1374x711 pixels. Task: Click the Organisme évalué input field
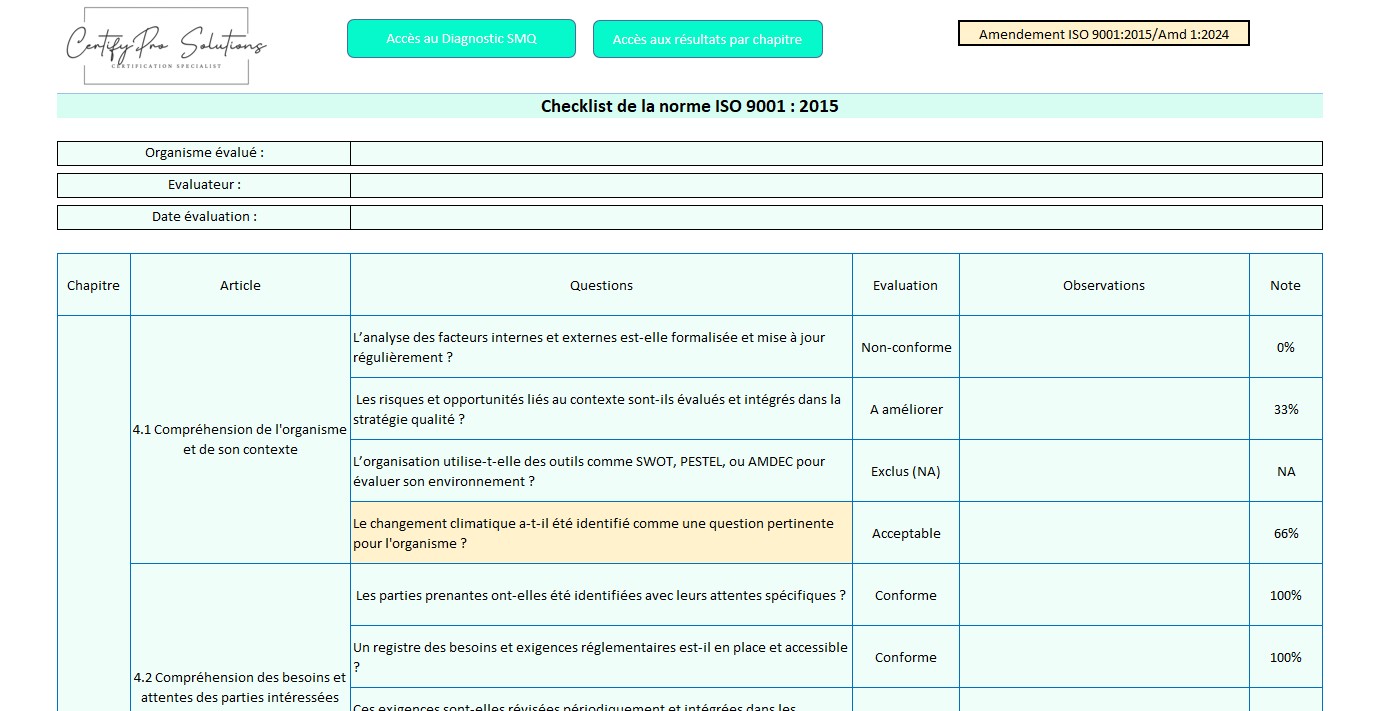[836, 153]
